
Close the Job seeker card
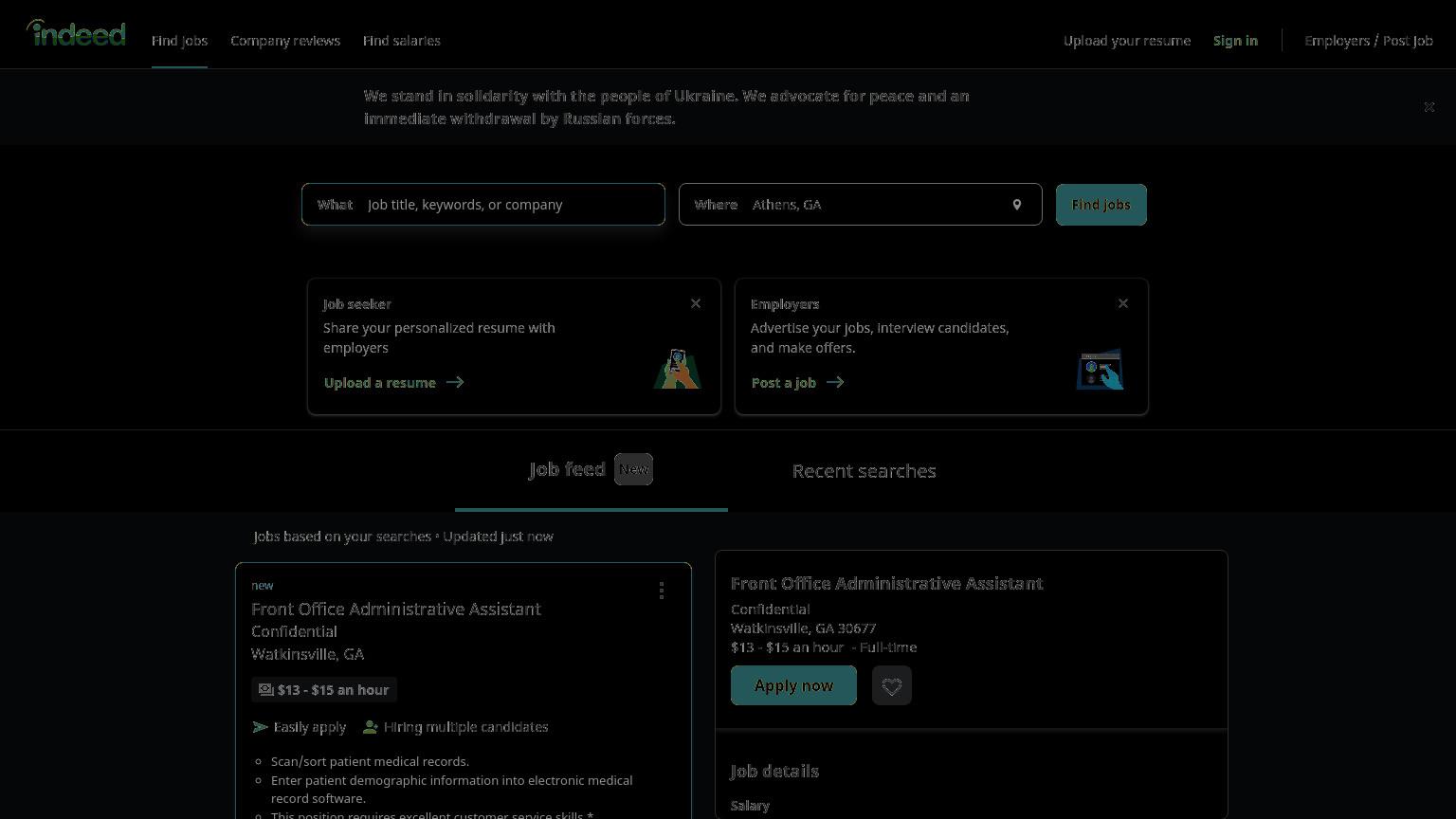pos(696,303)
